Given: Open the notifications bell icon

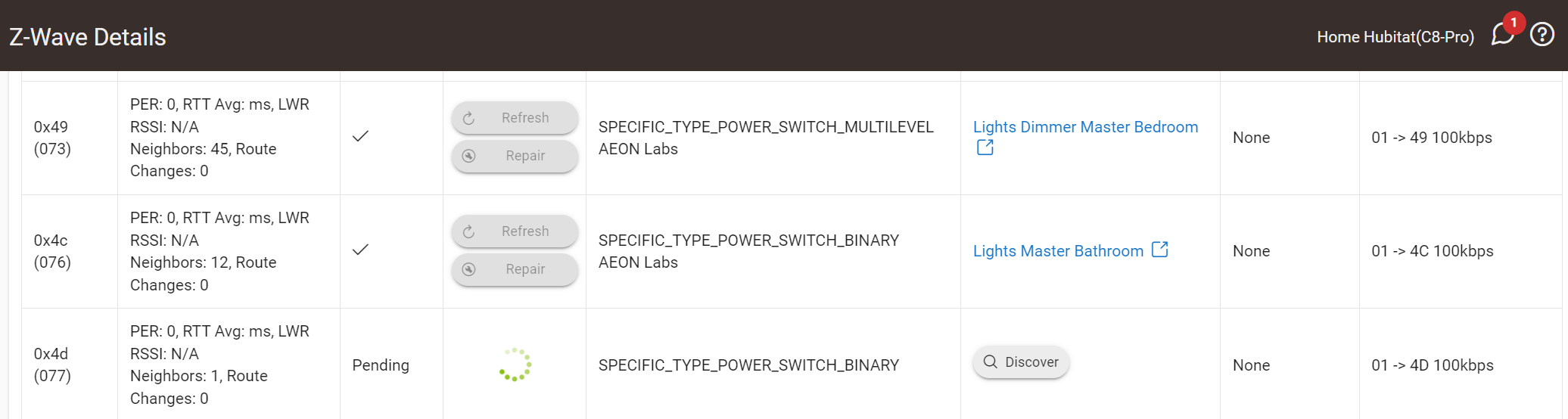Looking at the screenshot, I should coord(1503,34).
